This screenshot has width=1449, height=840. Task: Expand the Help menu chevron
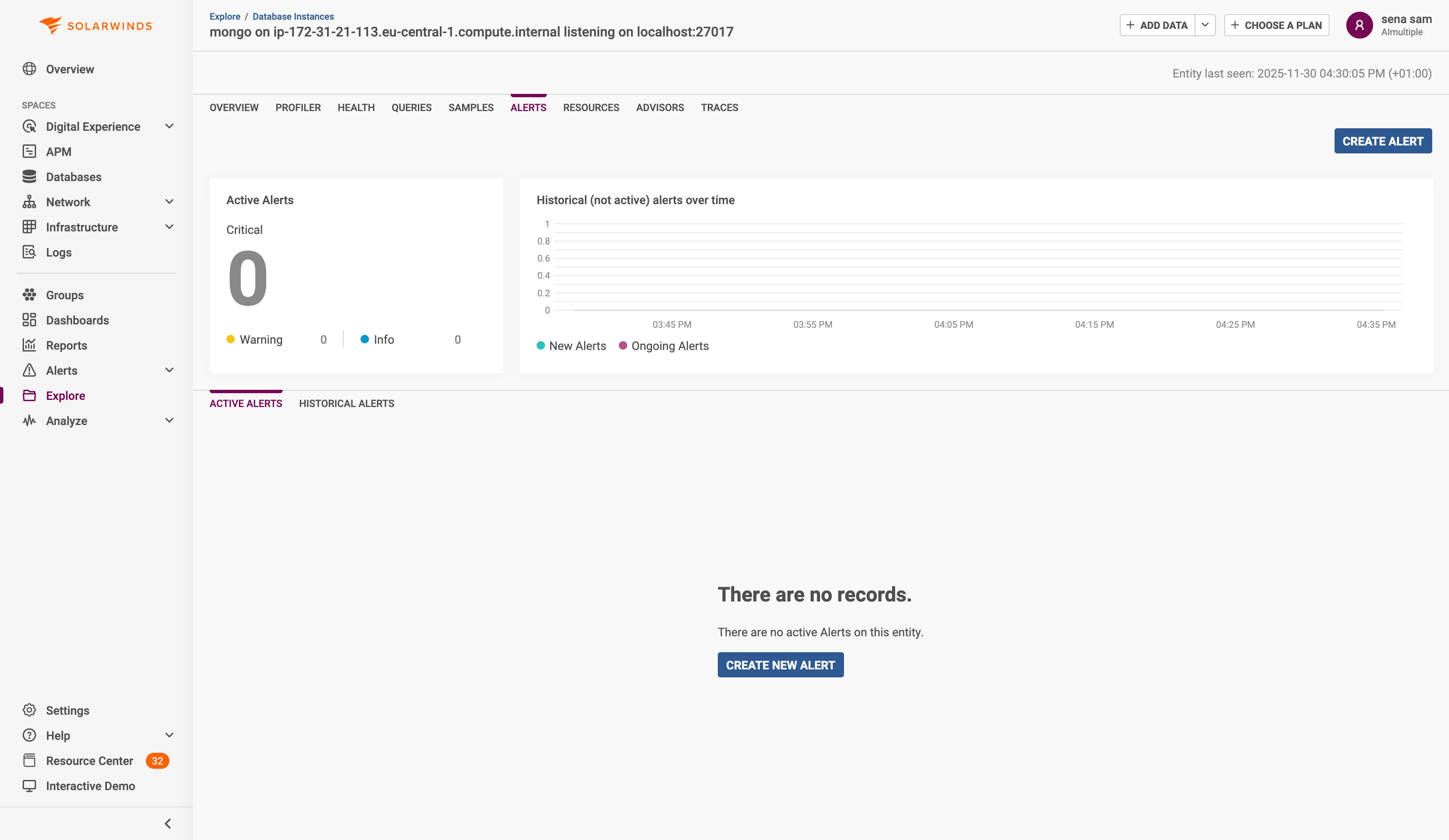[169, 735]
